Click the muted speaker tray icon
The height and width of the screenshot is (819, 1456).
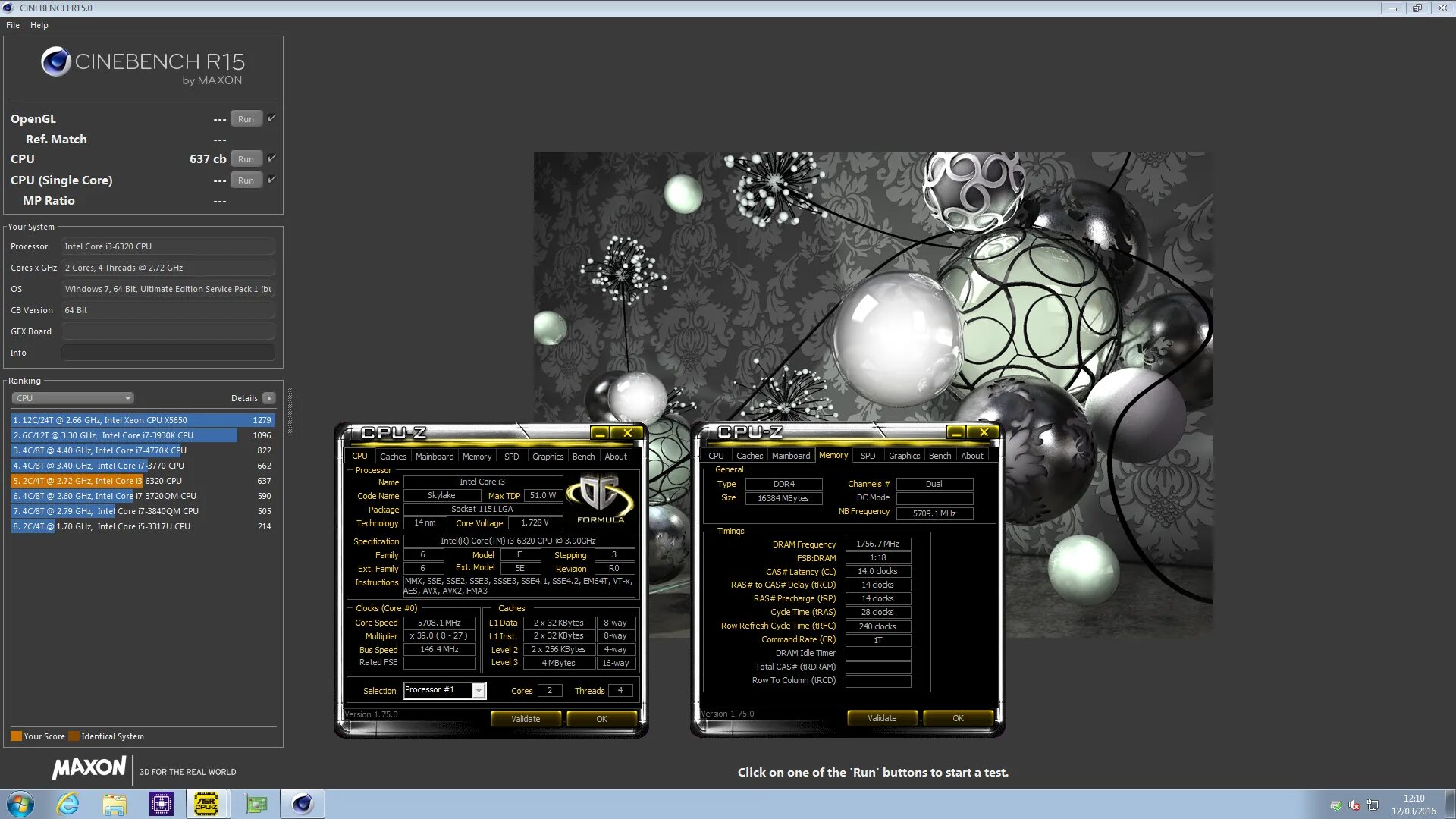1354,805
